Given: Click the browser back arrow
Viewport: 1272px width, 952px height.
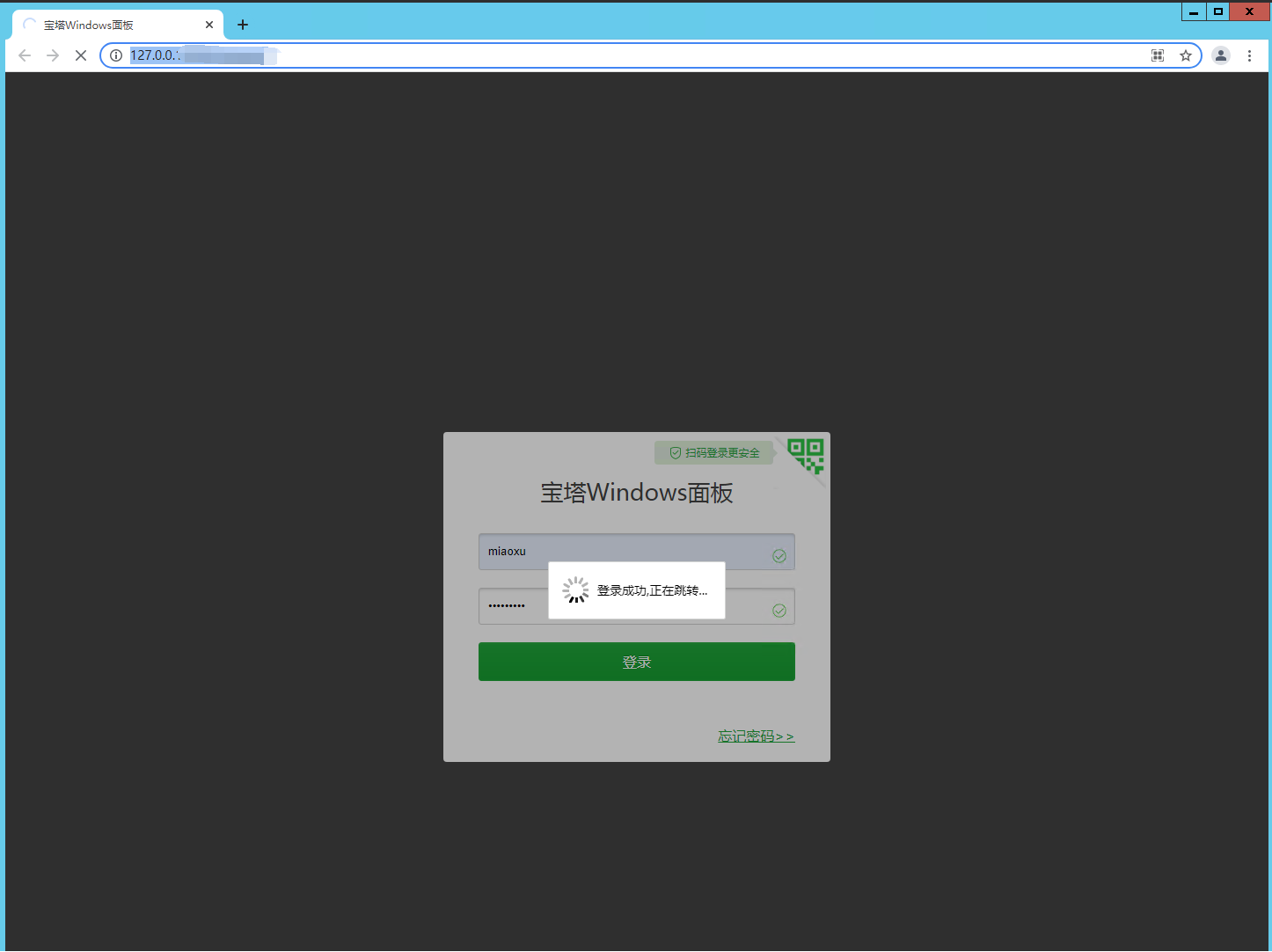Looking at the screenshot, I should pos(25,55).
